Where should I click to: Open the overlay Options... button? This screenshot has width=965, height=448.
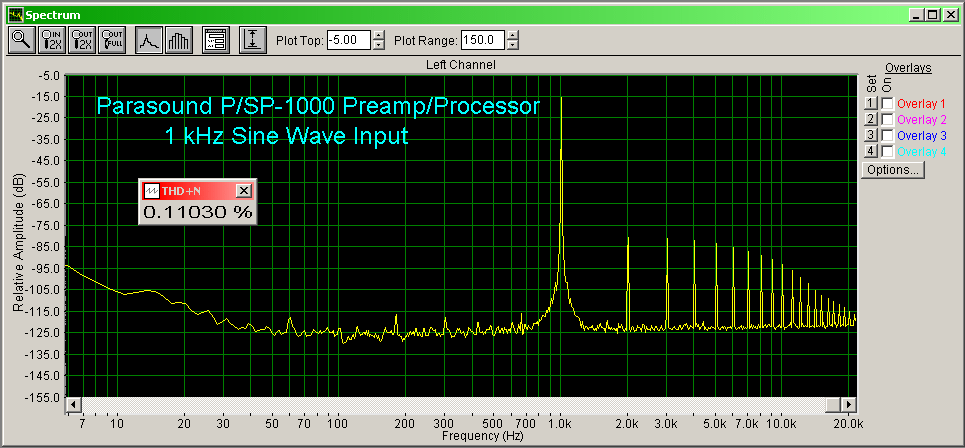pos(893,170)
